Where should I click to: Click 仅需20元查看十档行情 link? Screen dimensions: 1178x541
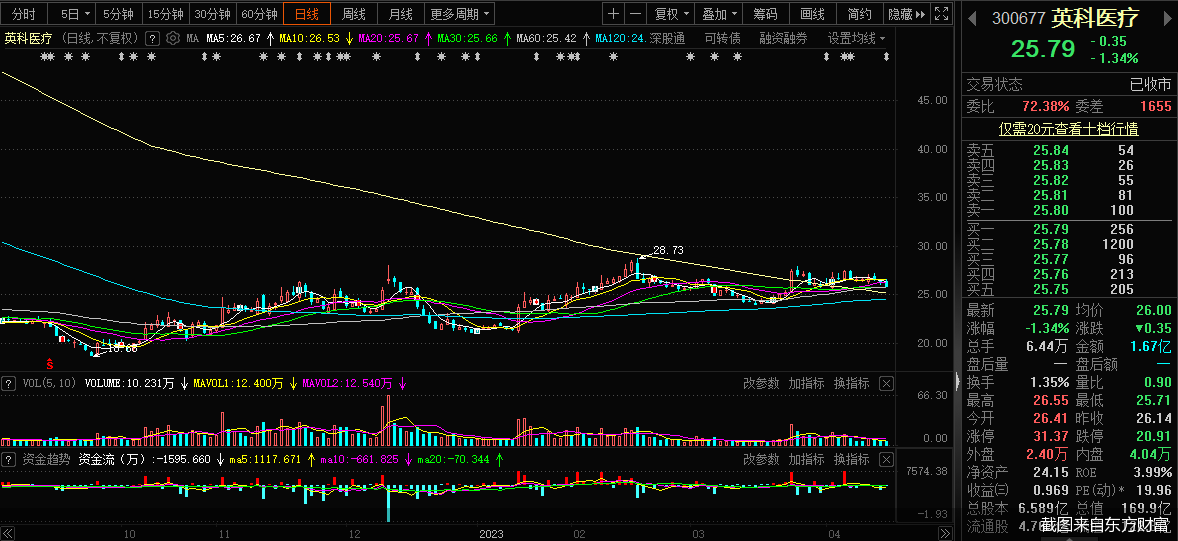(1068, 129)
